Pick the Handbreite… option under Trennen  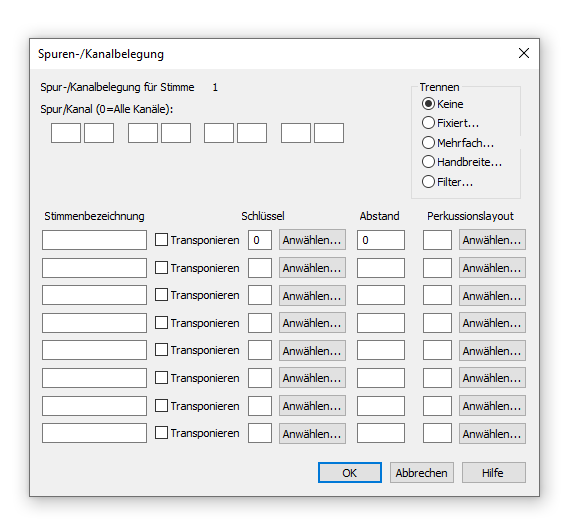point(462,162)
